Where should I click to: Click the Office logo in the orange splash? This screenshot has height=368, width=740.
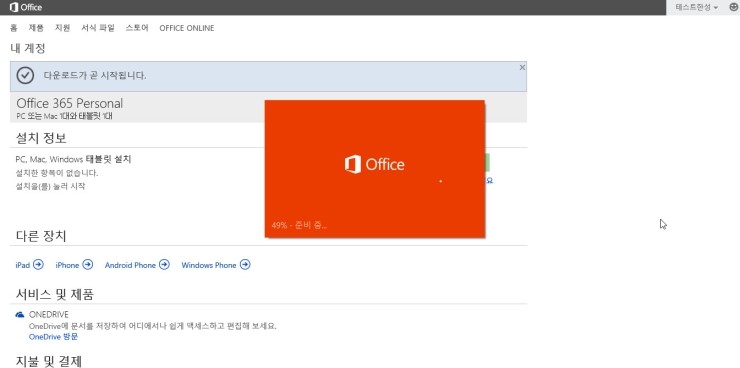coord(375,164)
